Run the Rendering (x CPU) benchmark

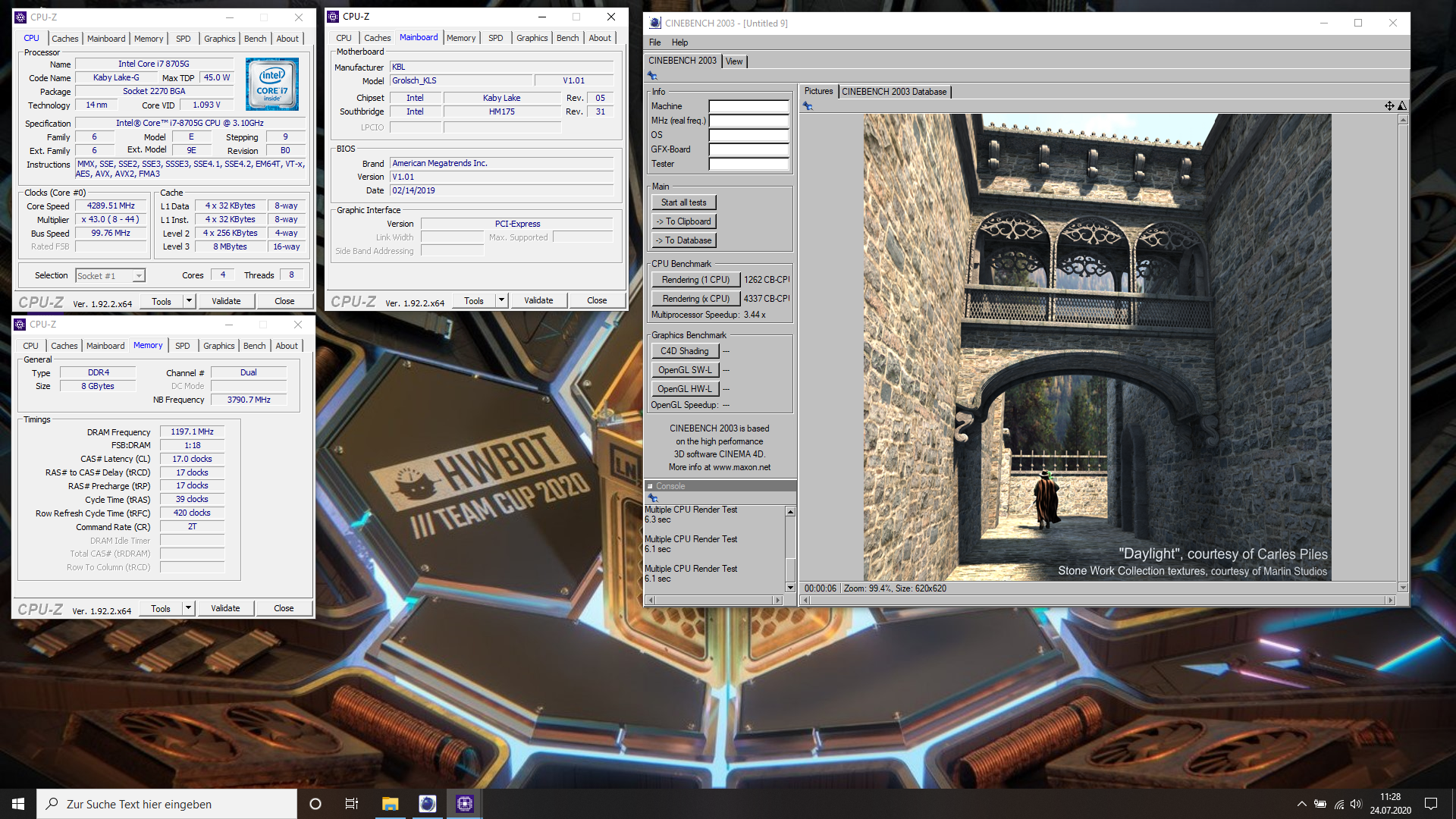pyautogui.click(x=695, y=299)
